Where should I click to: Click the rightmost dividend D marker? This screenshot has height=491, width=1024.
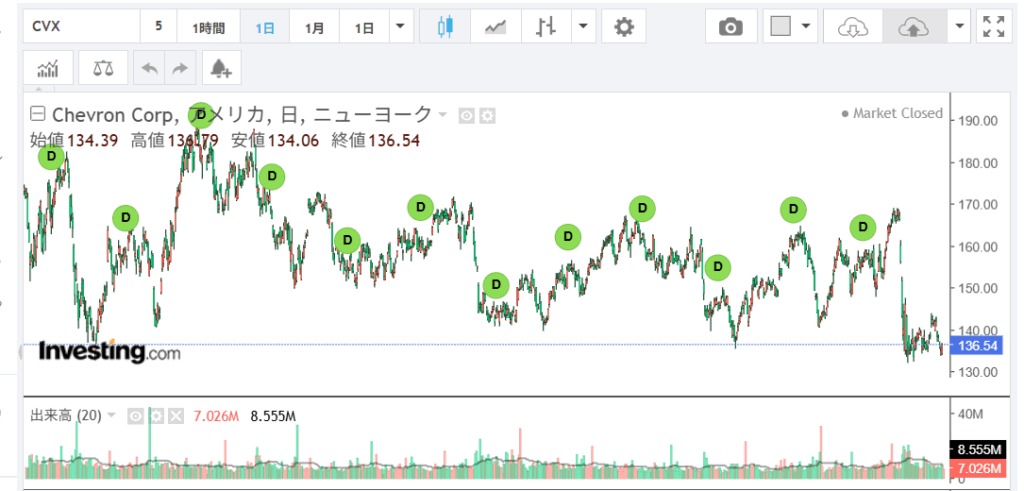[863, 227]
